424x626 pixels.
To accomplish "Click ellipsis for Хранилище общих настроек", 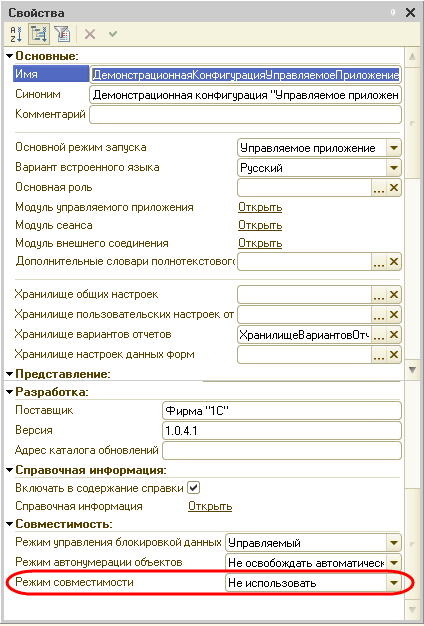I will pos(379,295).
